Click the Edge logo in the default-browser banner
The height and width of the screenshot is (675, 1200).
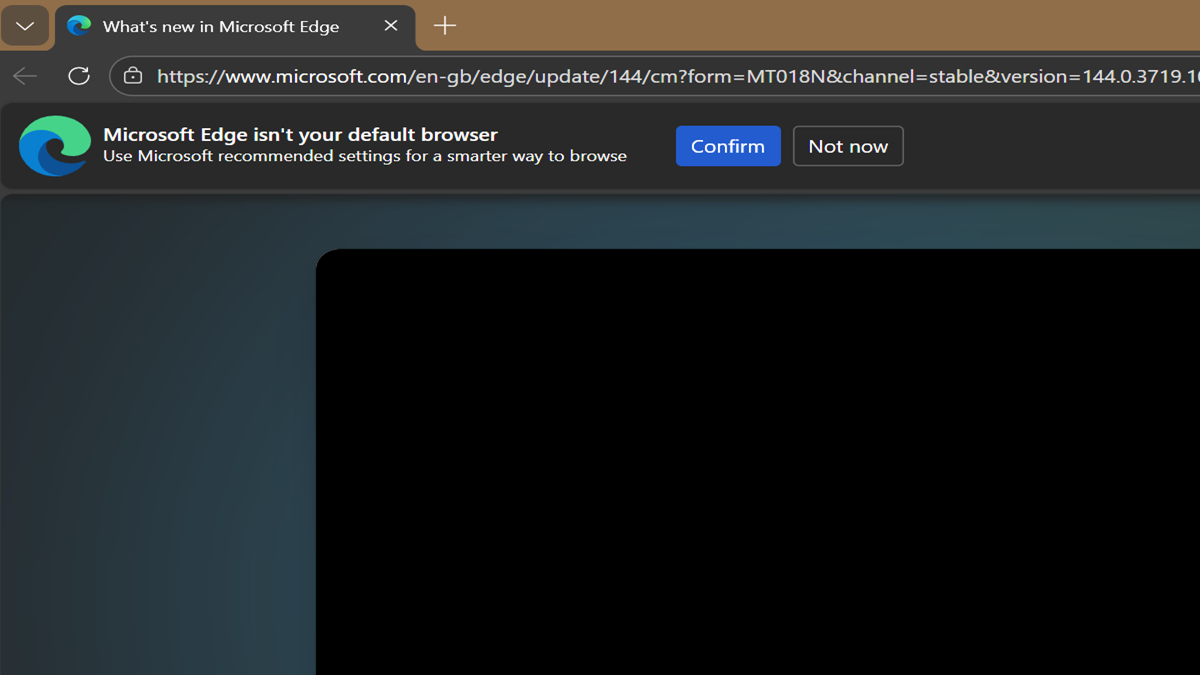55,146
